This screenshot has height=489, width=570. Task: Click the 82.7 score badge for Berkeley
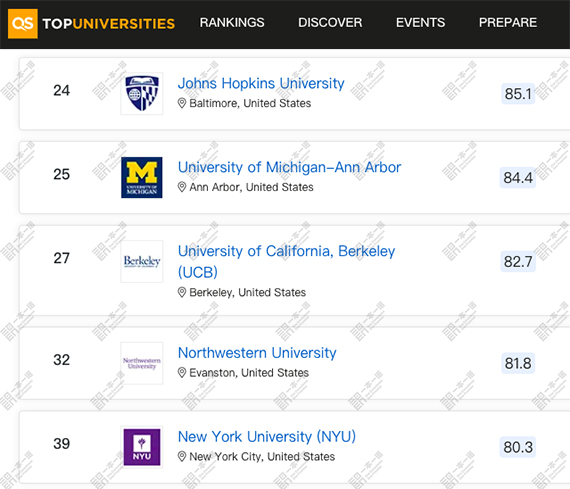tap(518, 261)
